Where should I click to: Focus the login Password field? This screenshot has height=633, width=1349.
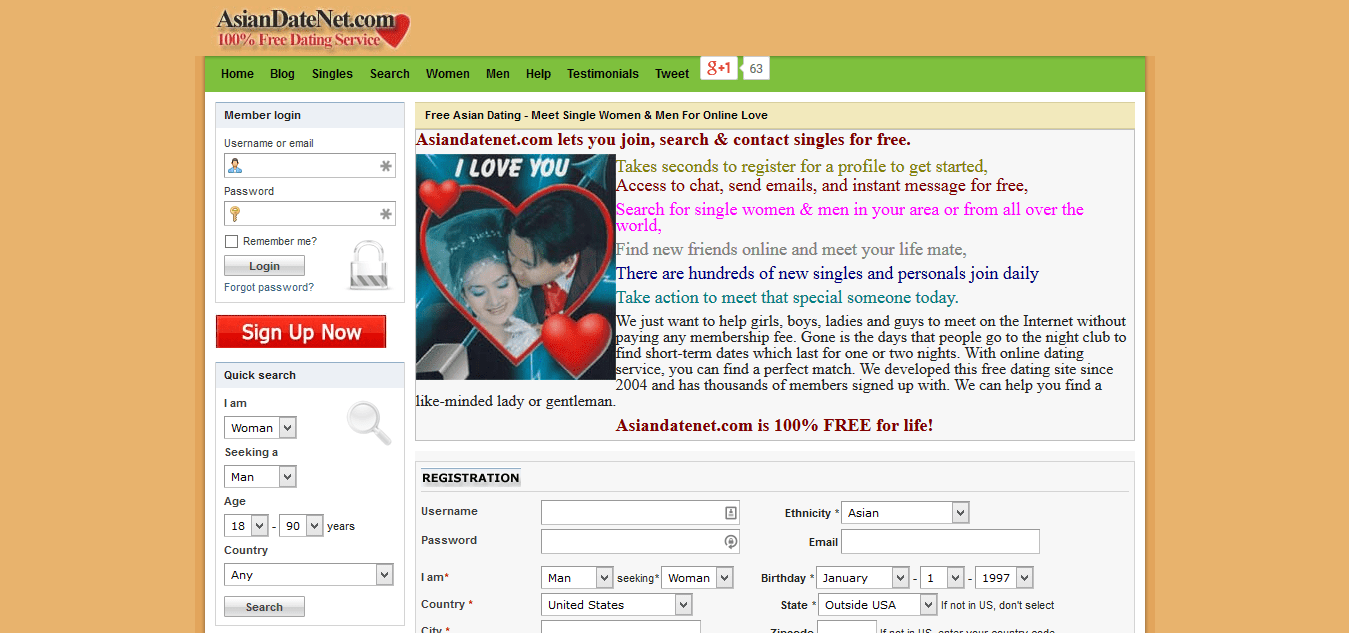tap(310, 214)
